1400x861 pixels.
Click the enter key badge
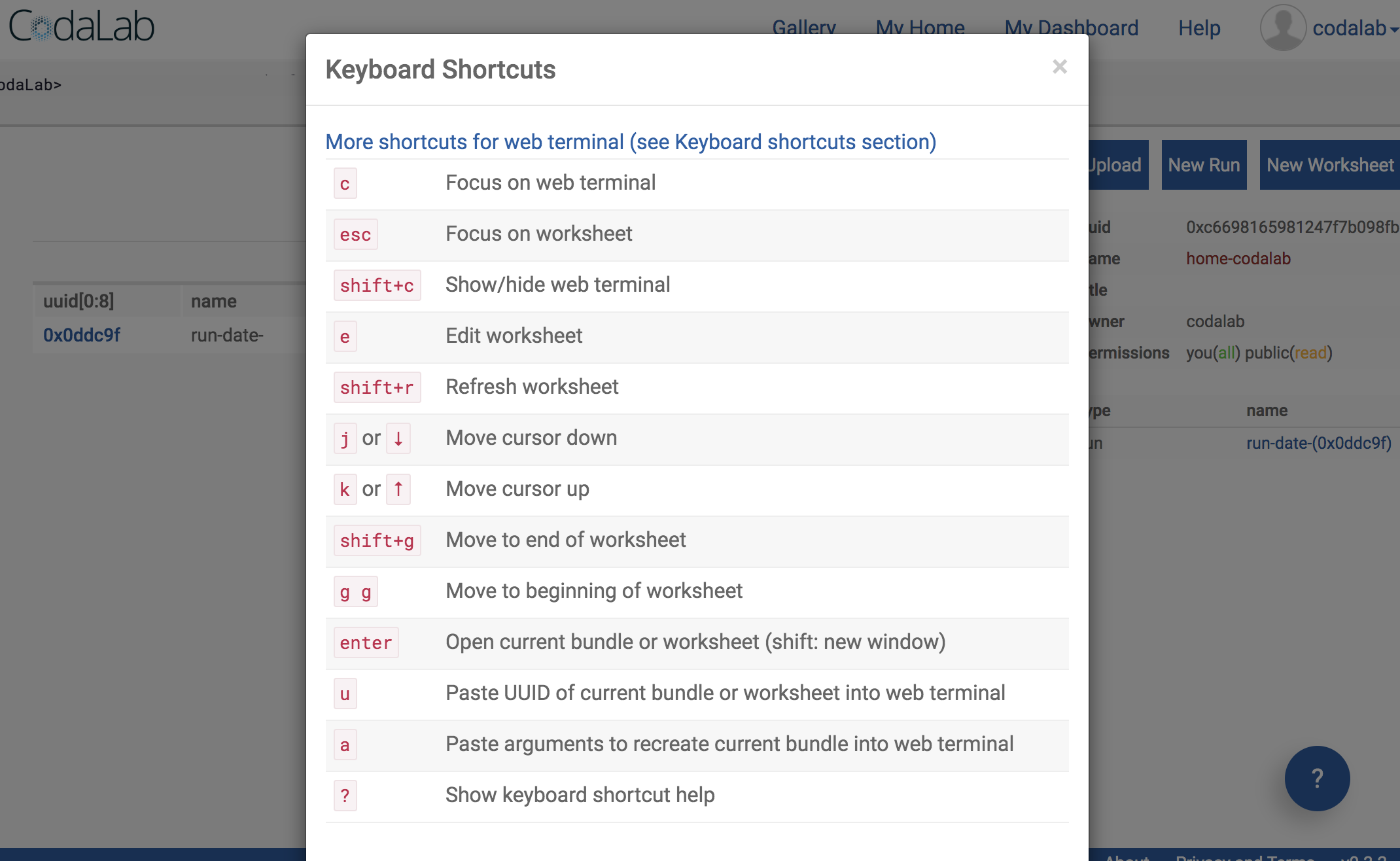pos(366,642)
